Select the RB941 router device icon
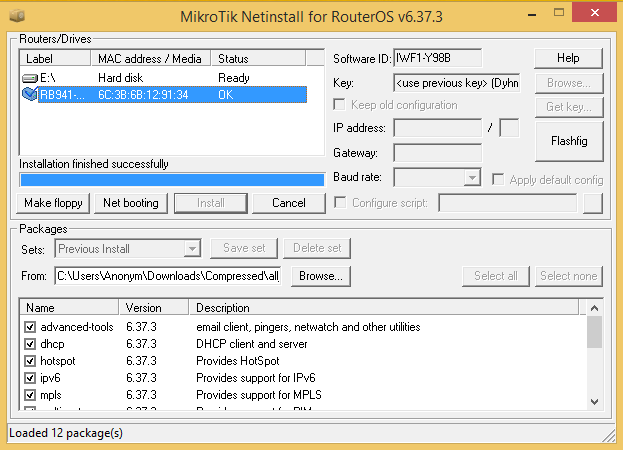 click(30, 94)
